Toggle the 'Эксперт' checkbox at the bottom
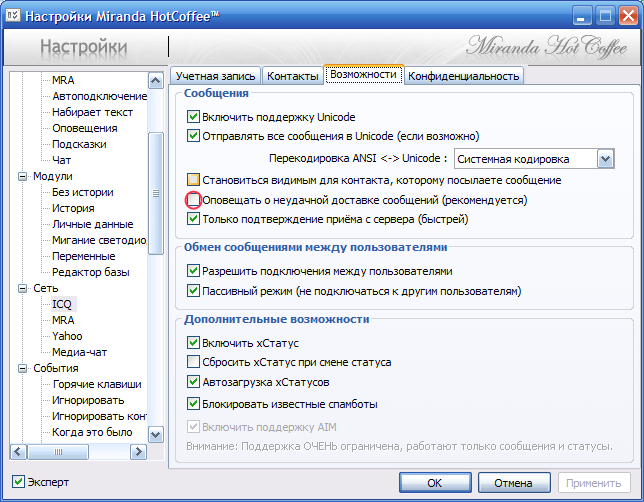The height and width of the screenshot is (502, 644). [x=18, y=481]
